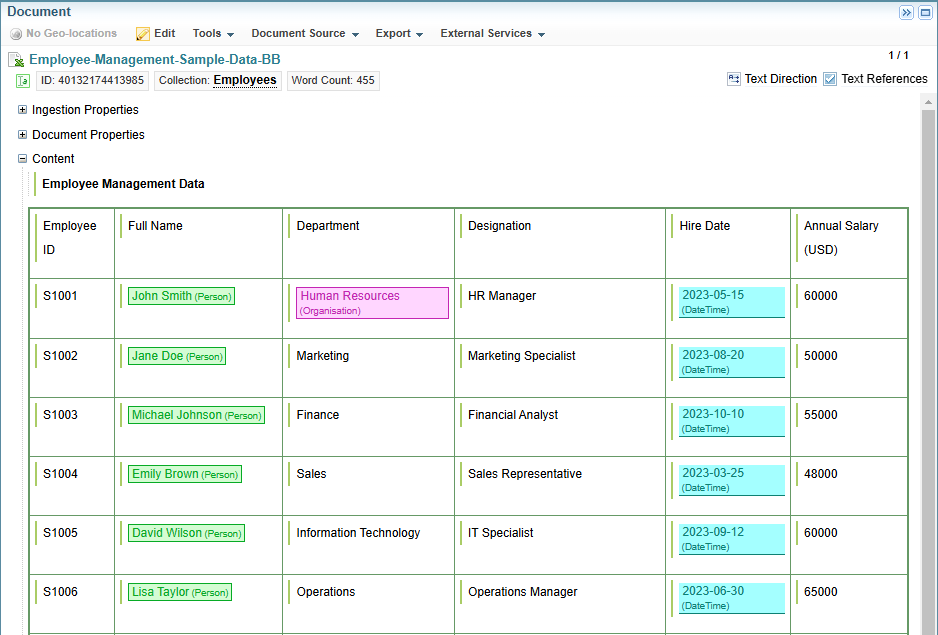
Task: Click the Edit pencil icon
Action: [143, 34]
